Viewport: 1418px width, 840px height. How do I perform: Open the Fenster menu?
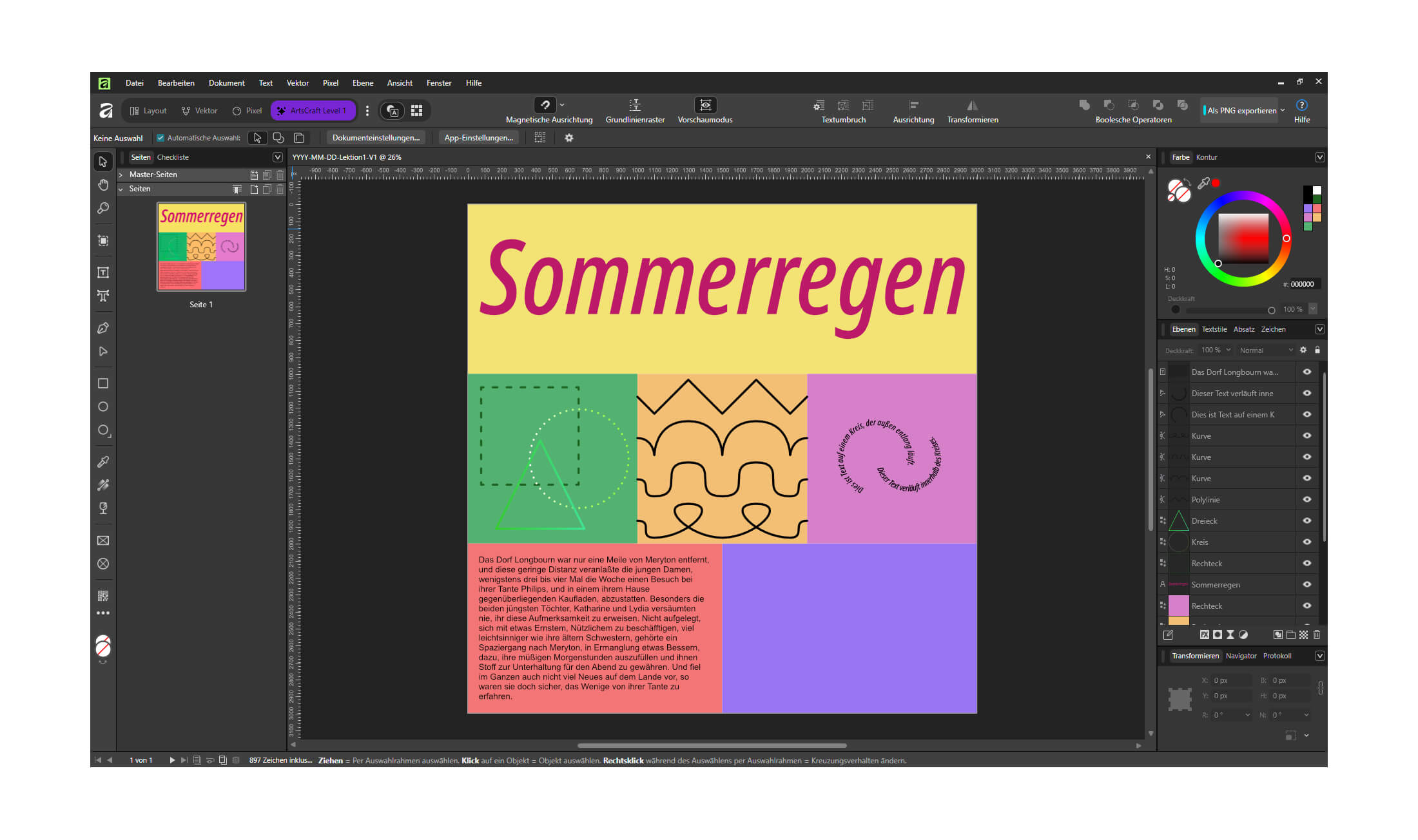(438, 83)
